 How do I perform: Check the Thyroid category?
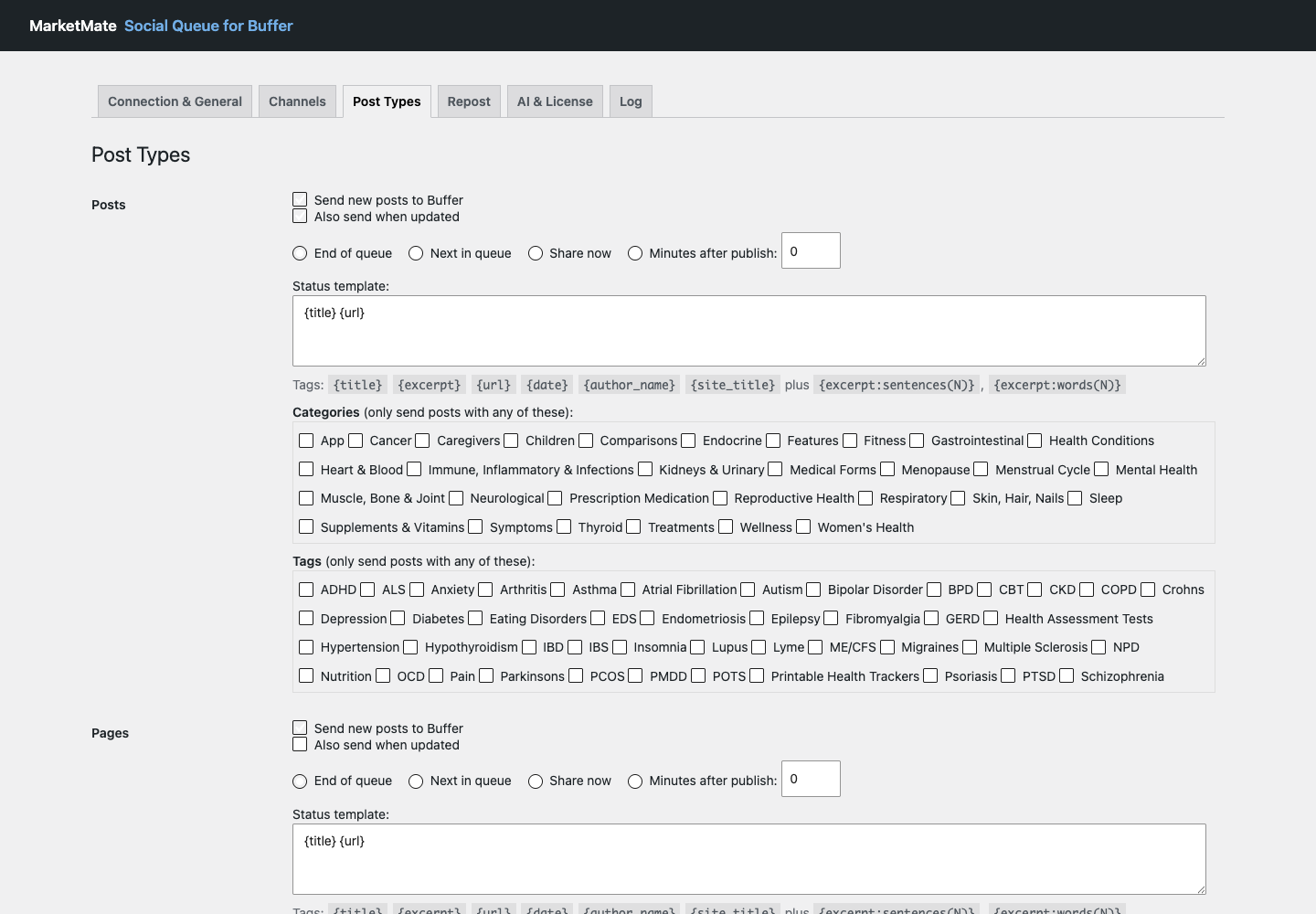coord(564,526)
